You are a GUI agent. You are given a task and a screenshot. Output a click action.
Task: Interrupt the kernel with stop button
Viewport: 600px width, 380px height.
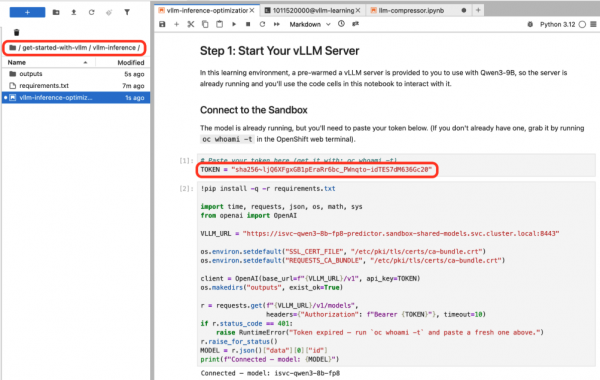coord(248,24)
